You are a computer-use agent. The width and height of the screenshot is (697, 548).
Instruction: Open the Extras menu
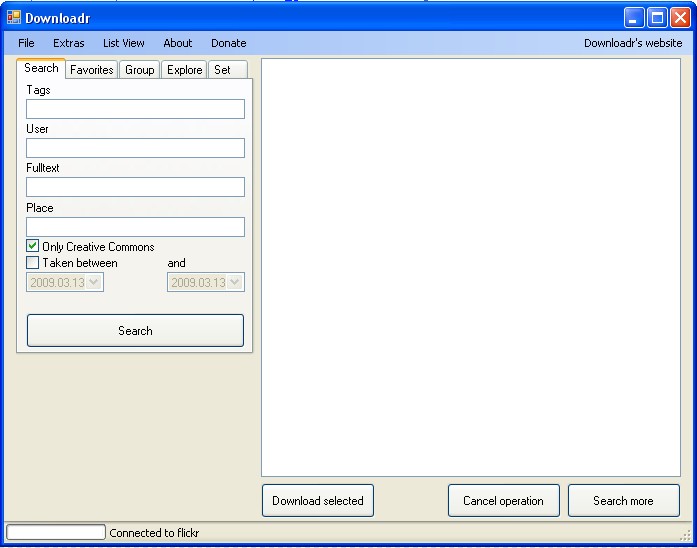tap(68, 43)
